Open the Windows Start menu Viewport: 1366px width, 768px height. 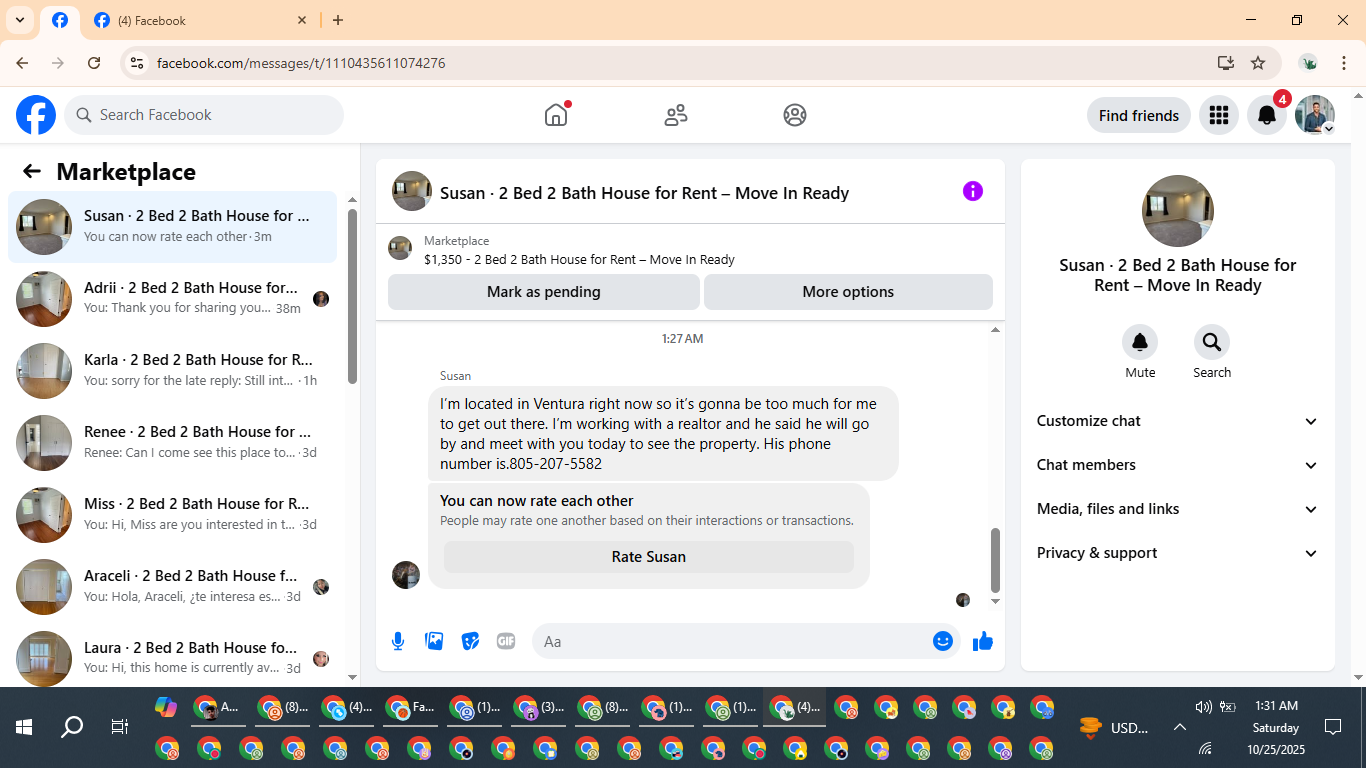(24, 727)
